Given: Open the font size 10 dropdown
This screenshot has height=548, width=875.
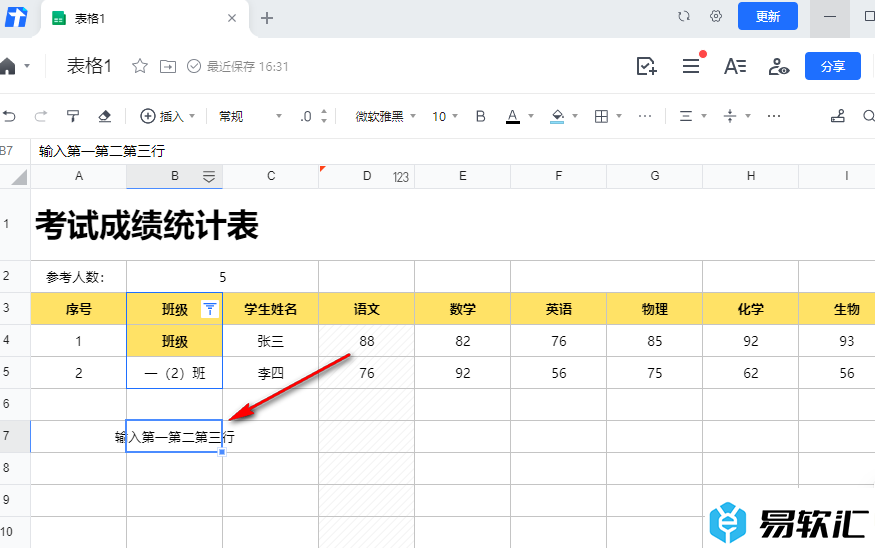Looking at the screenshot, I should point(445,116).
